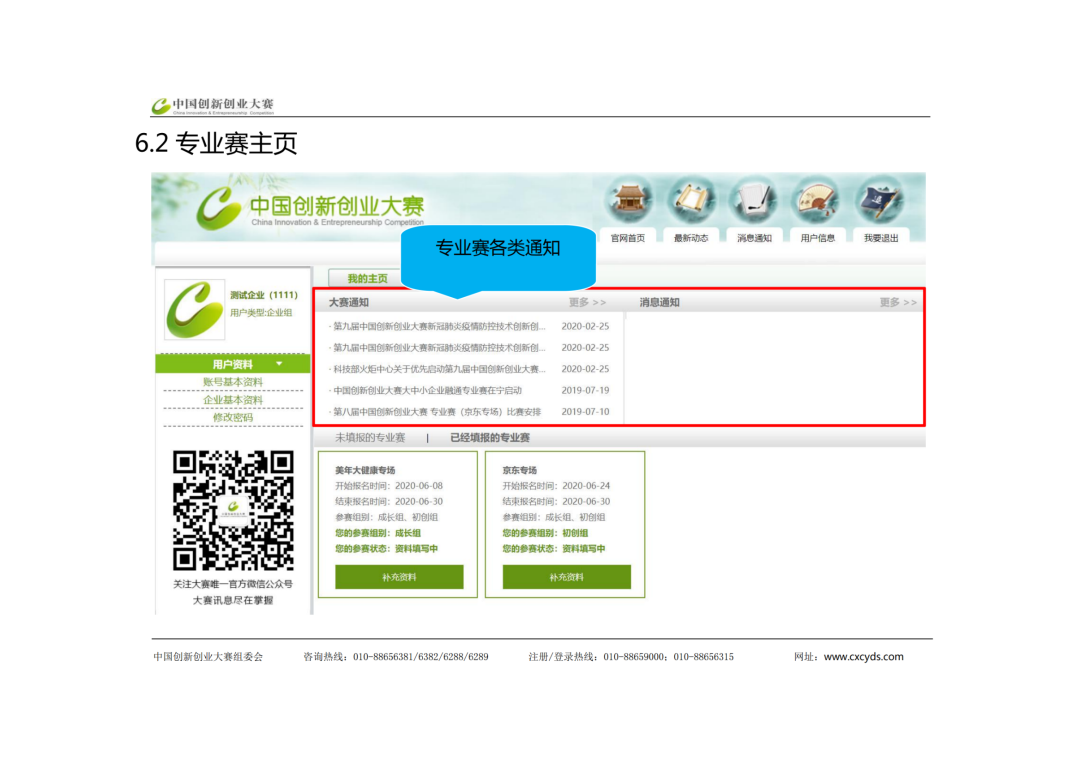Expand 更多 in the 消息通知 panel
The height and width of the screenshot is (764, 1080).
coord(897,302)
